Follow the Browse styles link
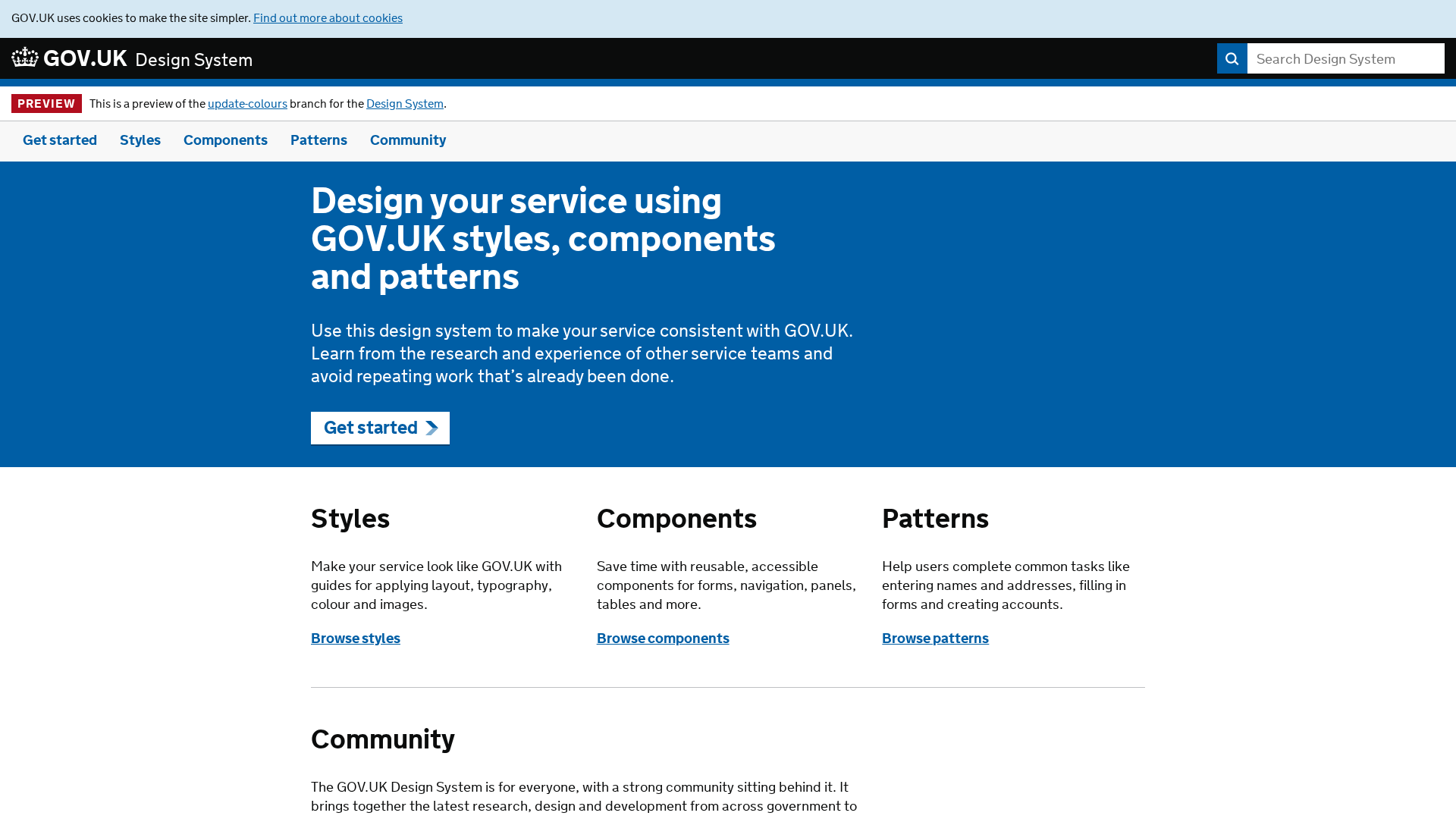1456x819 pixels. 356,639
